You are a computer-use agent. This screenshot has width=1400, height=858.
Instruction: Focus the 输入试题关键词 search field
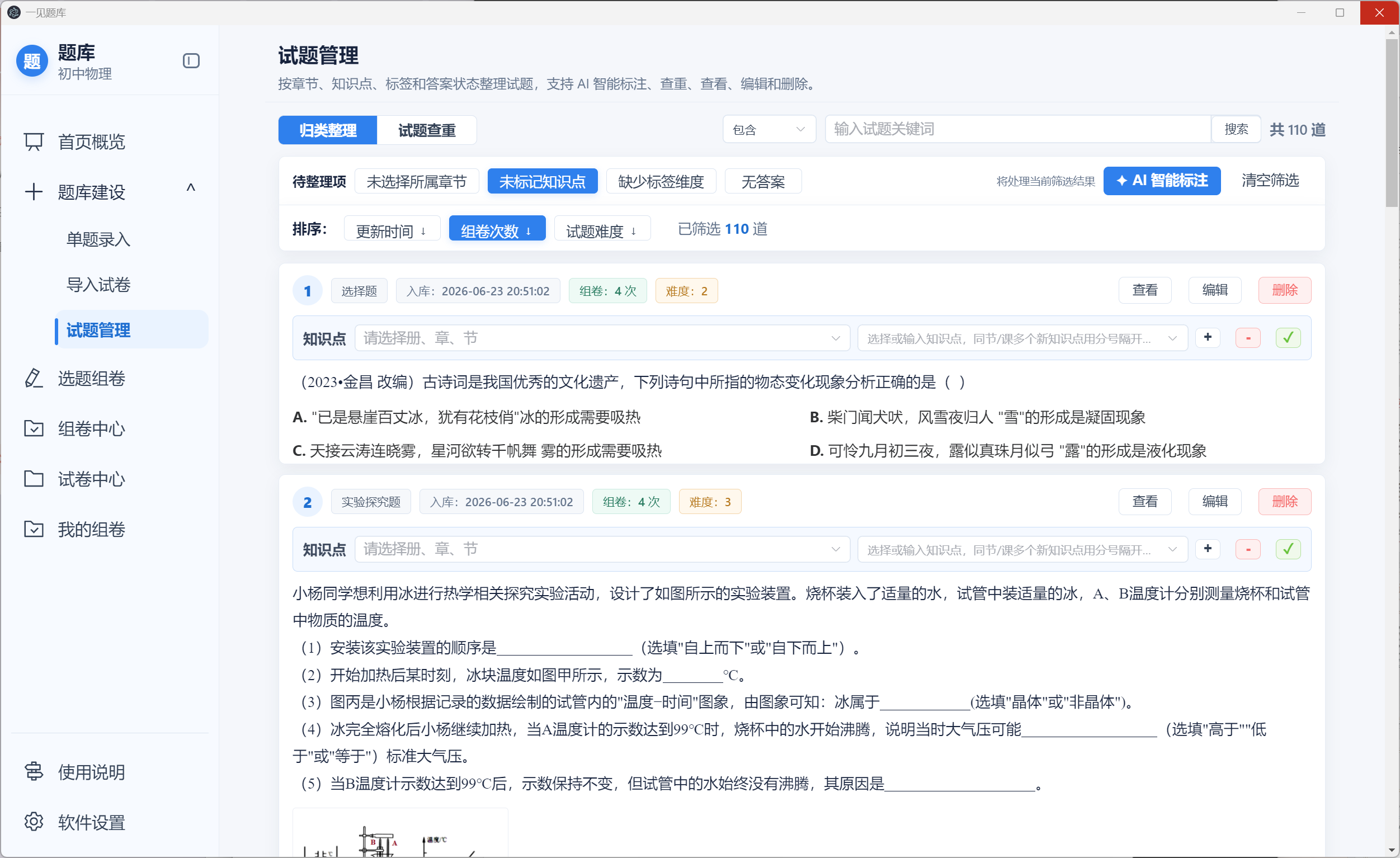point(1017,129)
